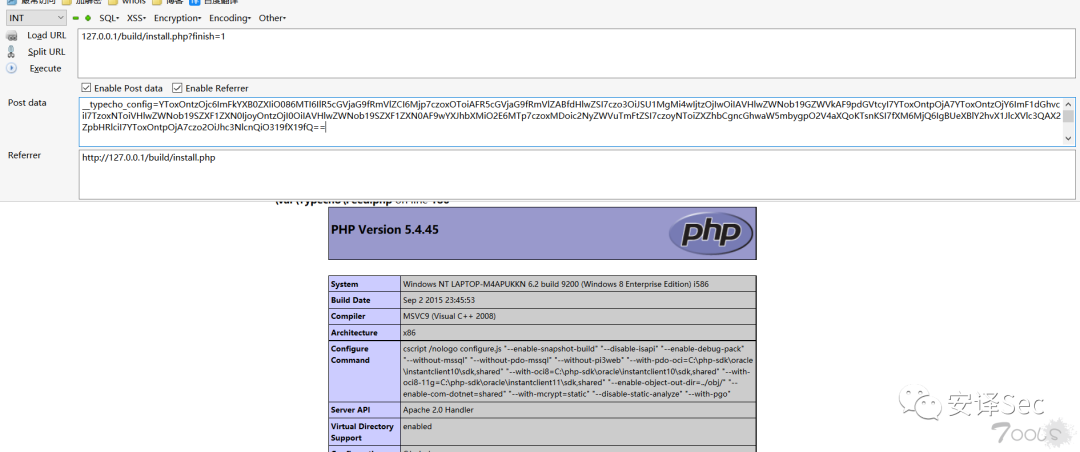
Task: Open the Encoding menu
Action: click(x=230, y=18)
